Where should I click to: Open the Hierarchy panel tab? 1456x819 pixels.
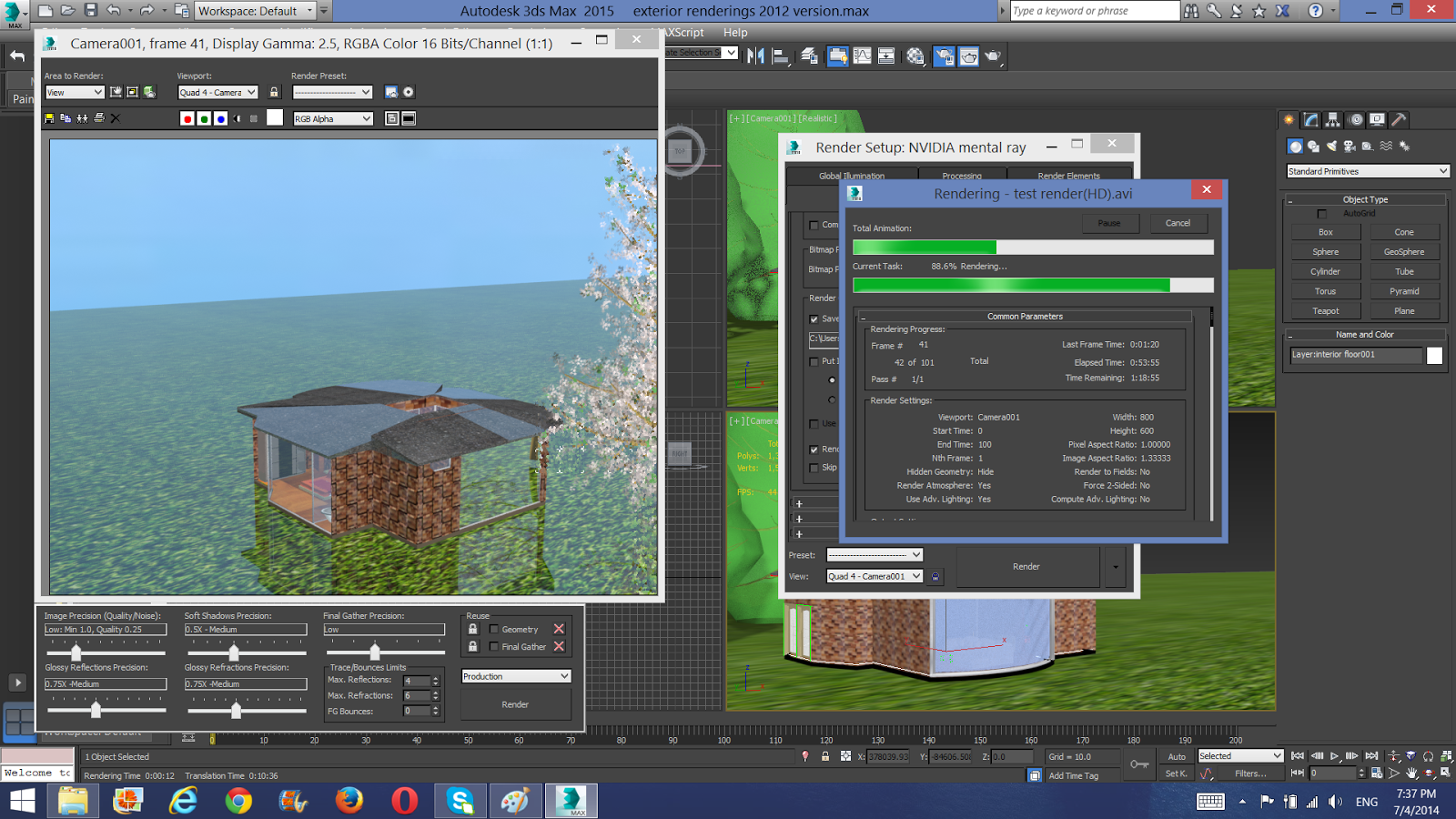tap(1333, 119)
